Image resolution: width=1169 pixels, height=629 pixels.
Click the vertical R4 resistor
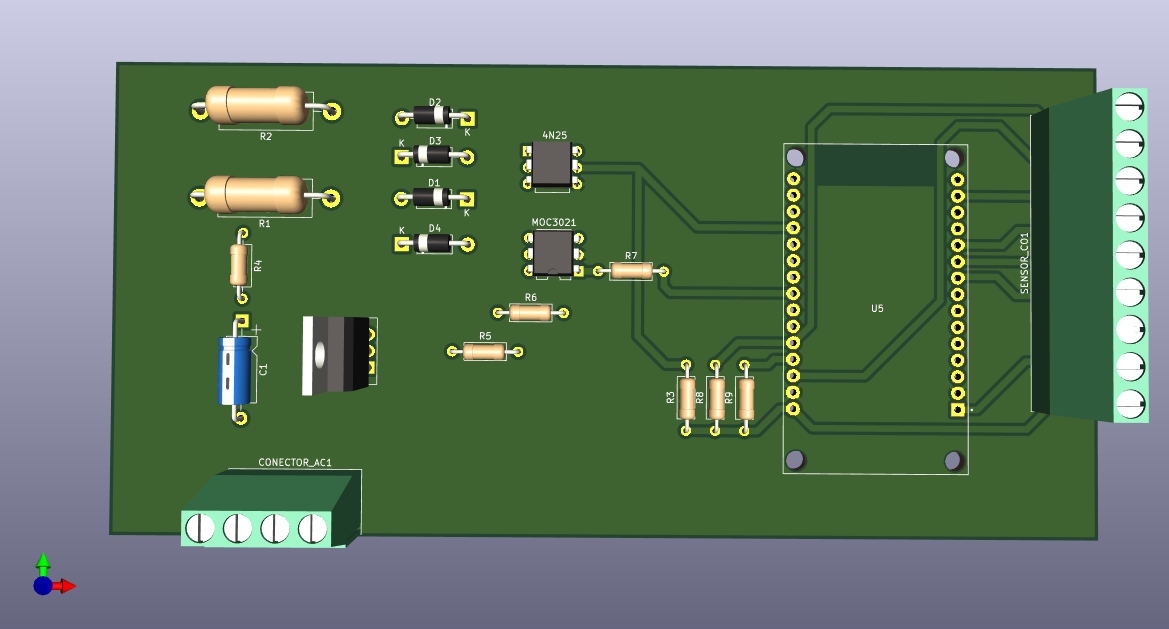click(x=239, y=265)
